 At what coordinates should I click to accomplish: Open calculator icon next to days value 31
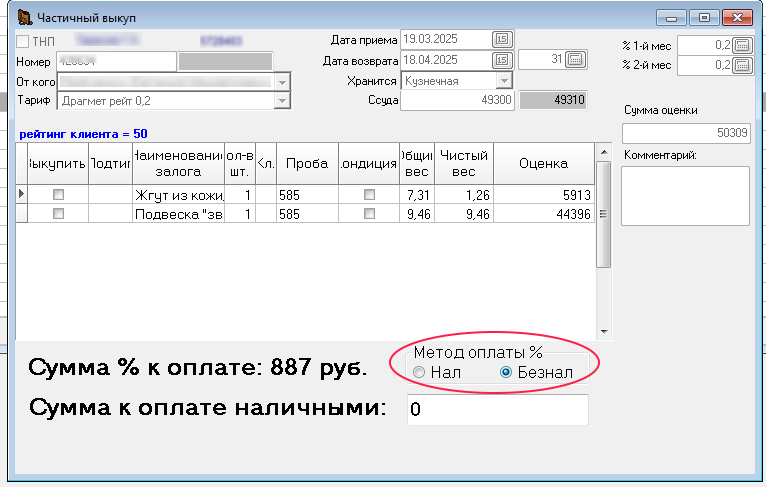coord(575,60)
